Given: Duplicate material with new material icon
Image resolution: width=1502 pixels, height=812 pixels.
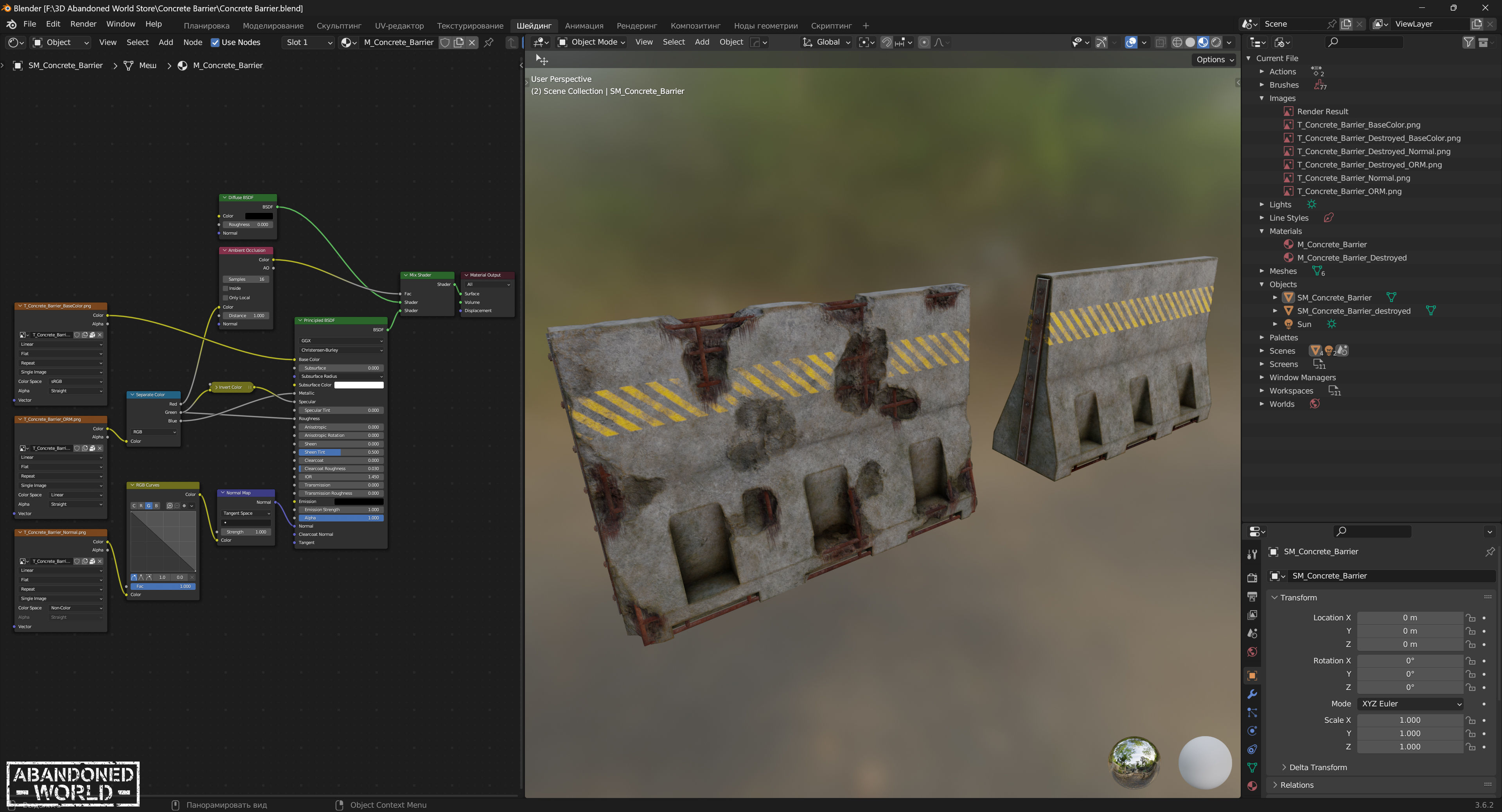Looking at the screenshot, I should pyautogui.click(x=459, y=43).
